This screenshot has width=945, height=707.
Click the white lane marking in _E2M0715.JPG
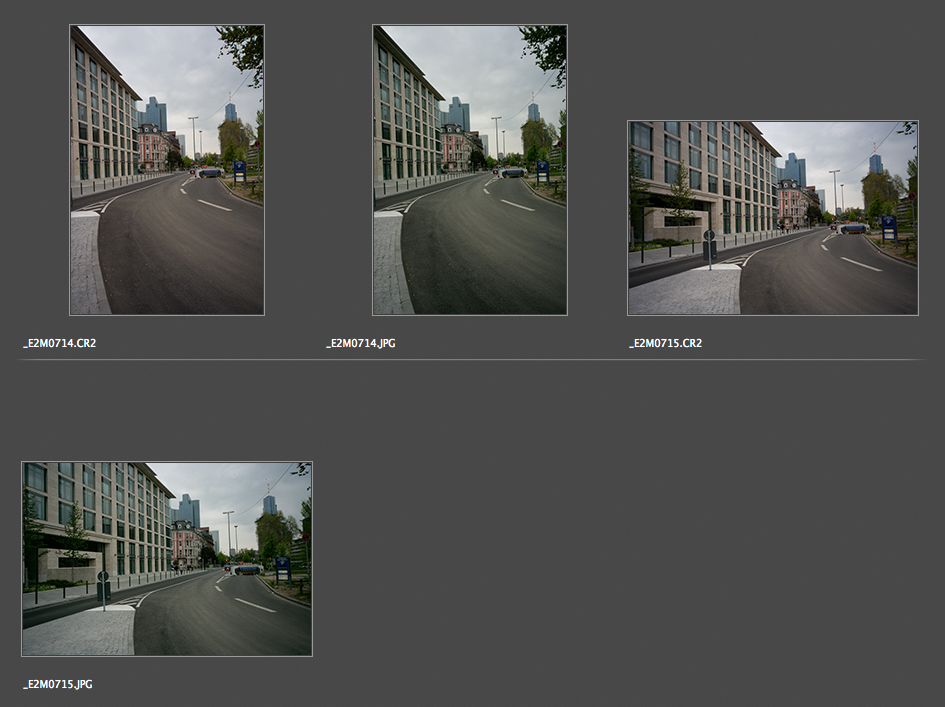[x=255, y=605]
